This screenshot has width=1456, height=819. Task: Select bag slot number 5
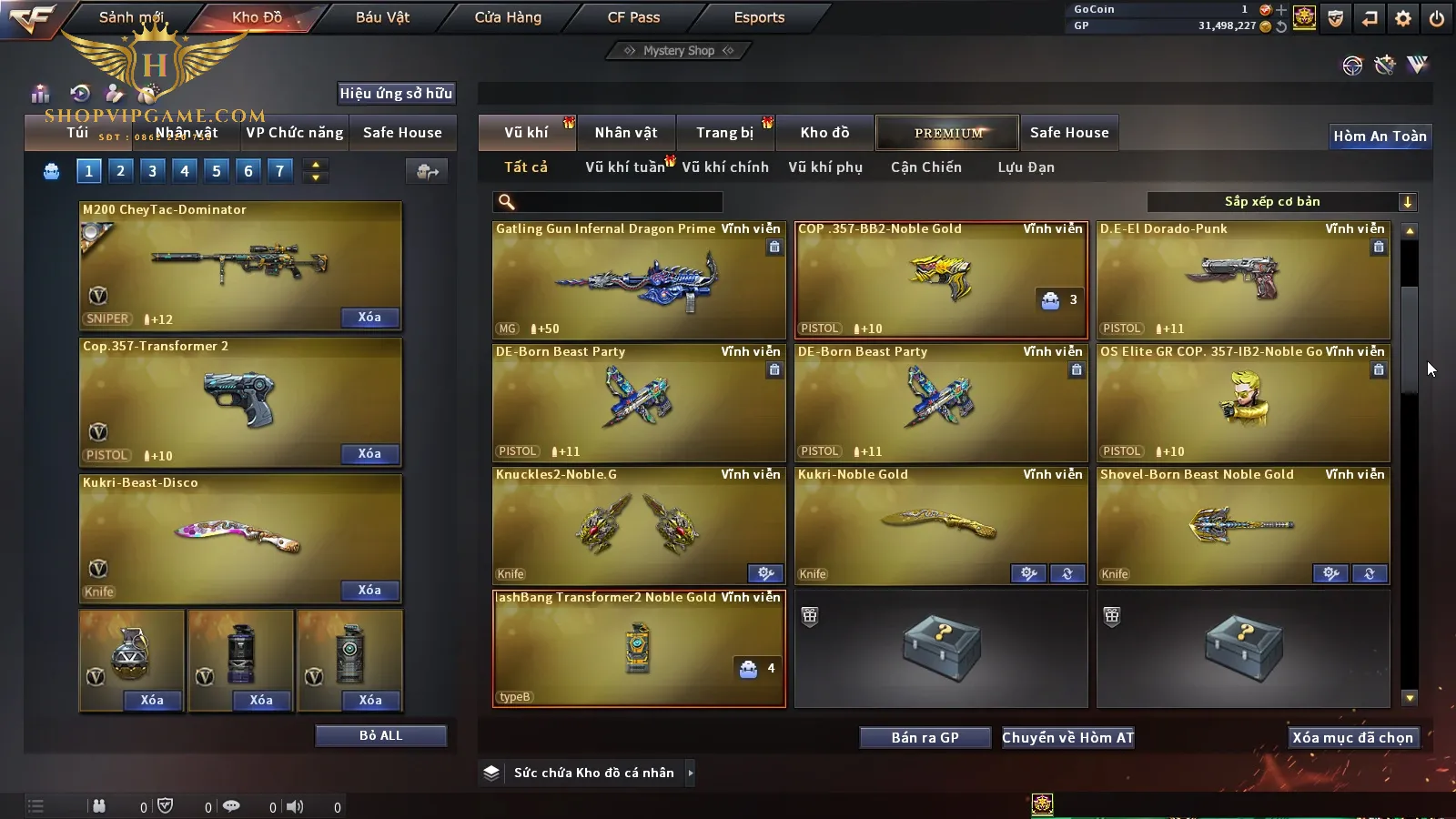[x=216, y=170]
